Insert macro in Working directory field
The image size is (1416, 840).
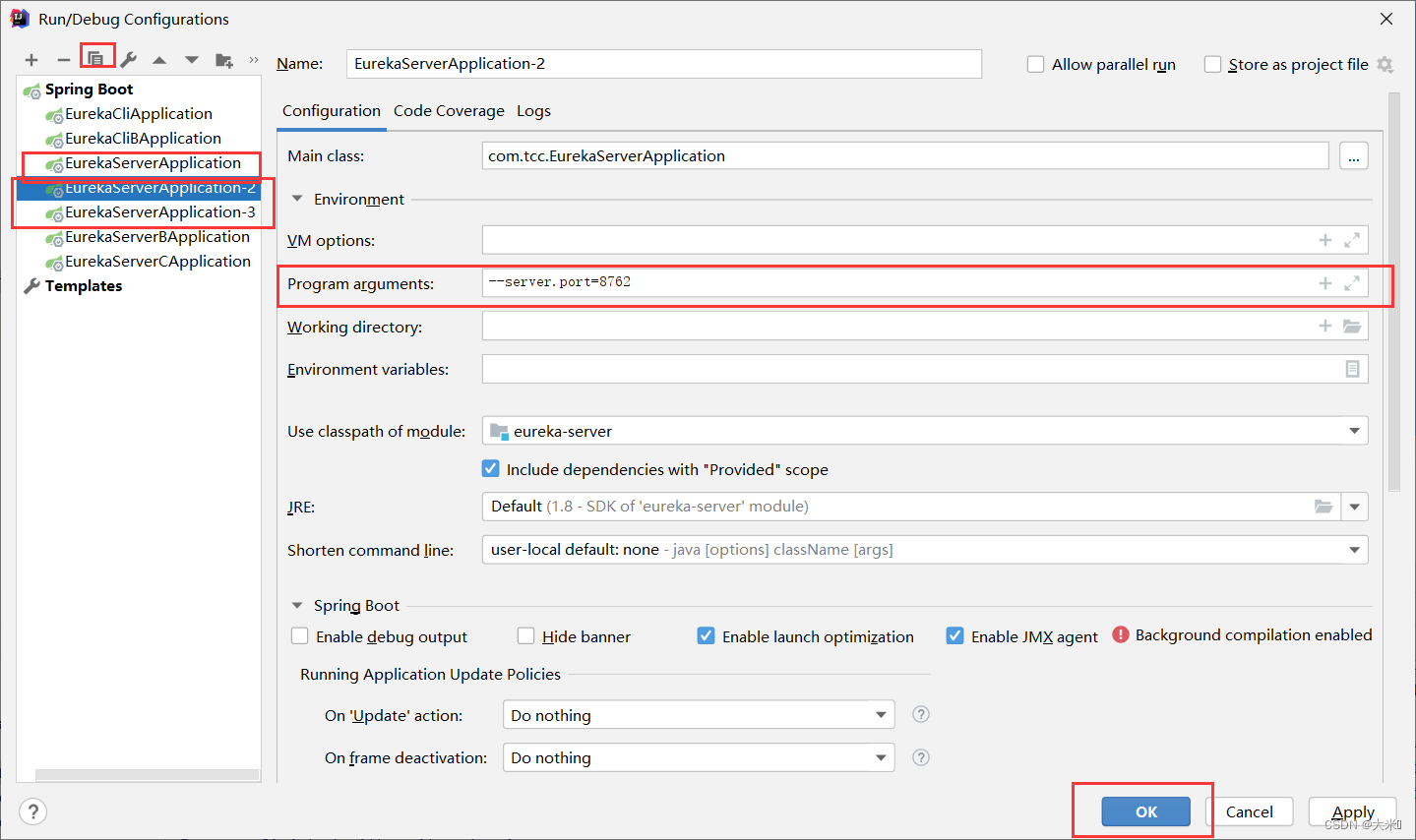point(1325,326)
